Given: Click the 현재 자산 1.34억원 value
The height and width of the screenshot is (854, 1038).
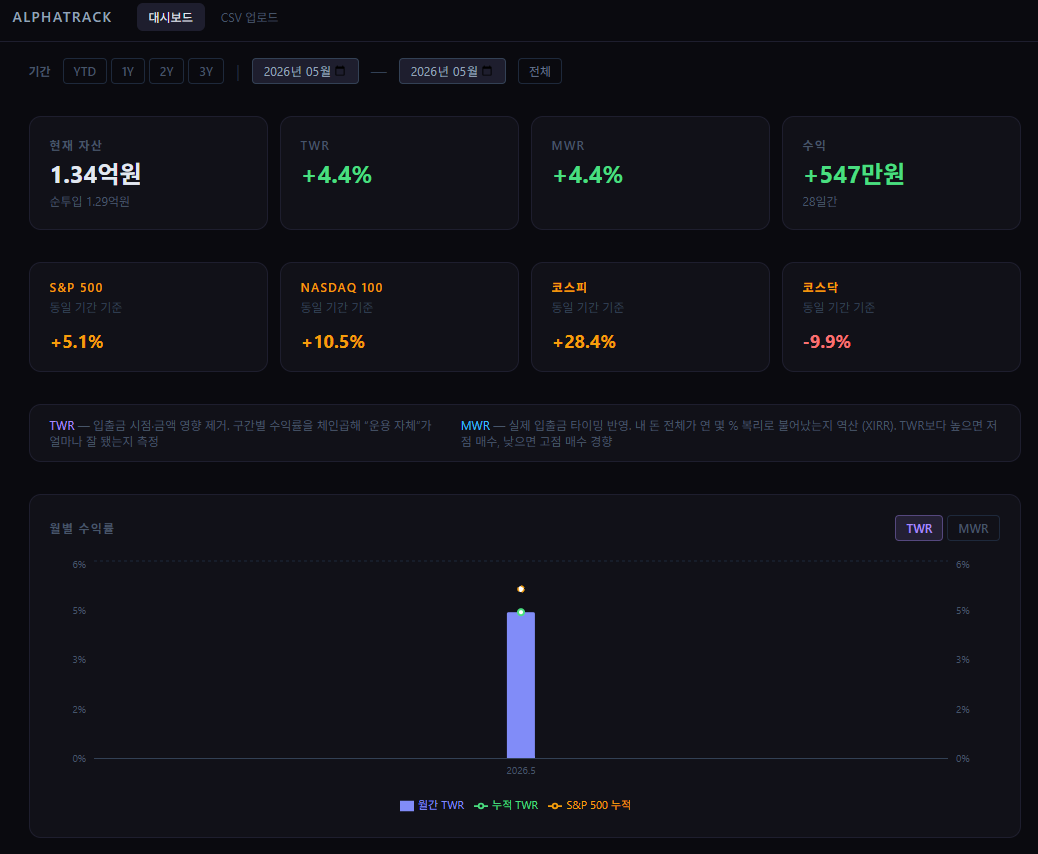Looking at the screenshot, I should 95,174.
